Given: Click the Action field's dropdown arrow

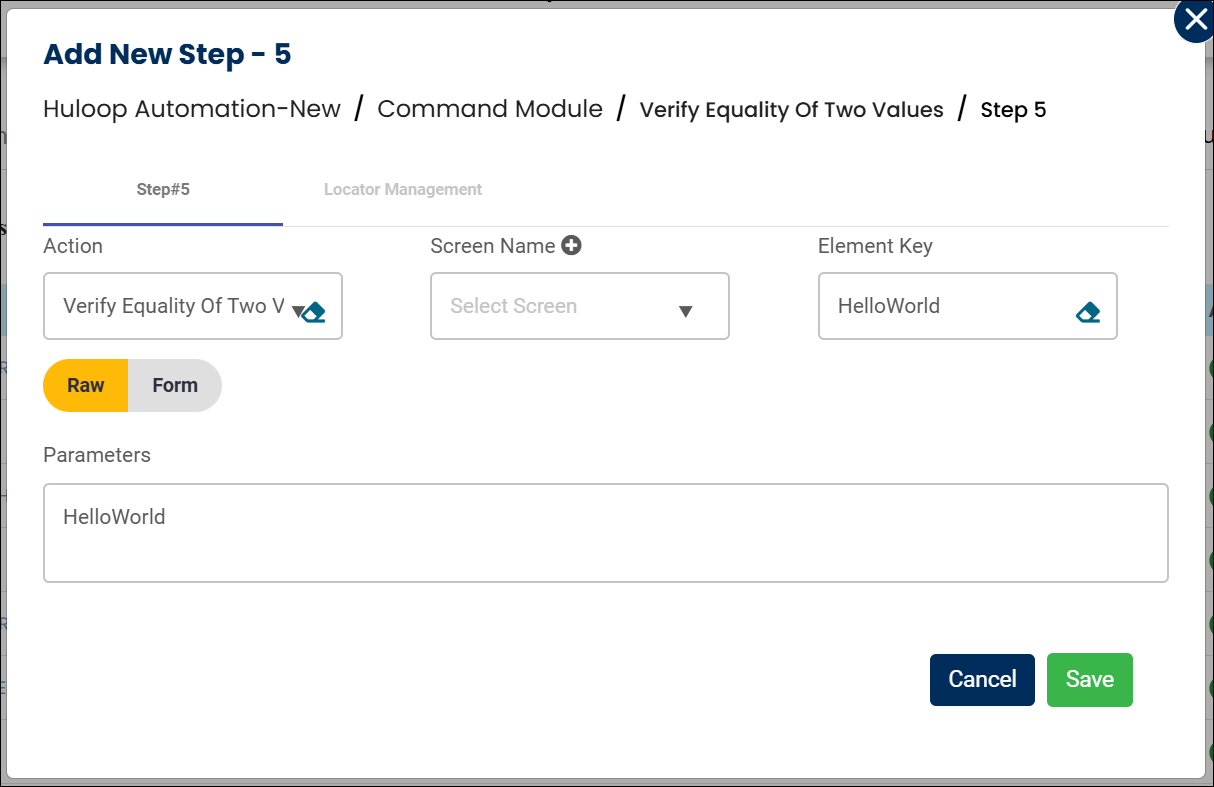Looking at the screenshot, I should coord(297,311).
